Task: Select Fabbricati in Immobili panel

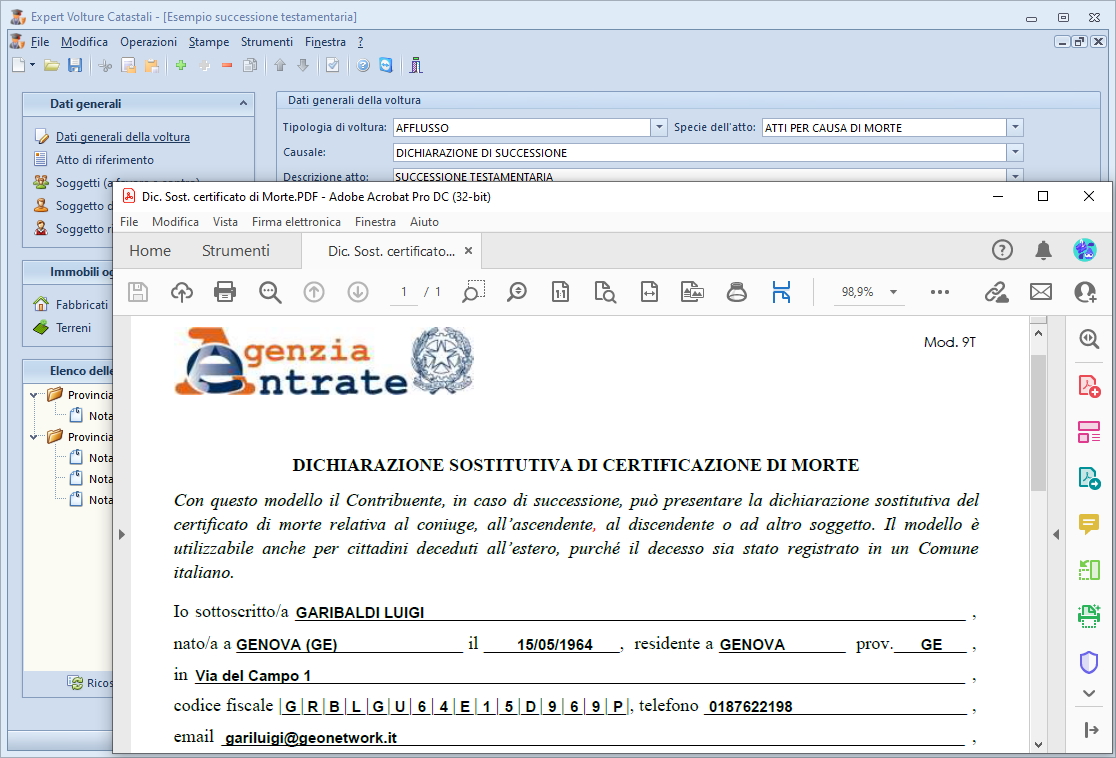Action: pyautogui.click(x=82, y=305)
